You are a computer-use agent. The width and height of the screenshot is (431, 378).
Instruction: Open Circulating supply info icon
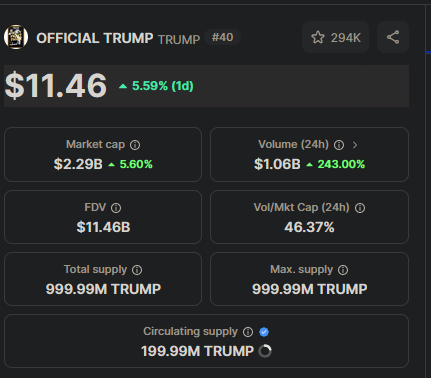[x=248, y=332]
